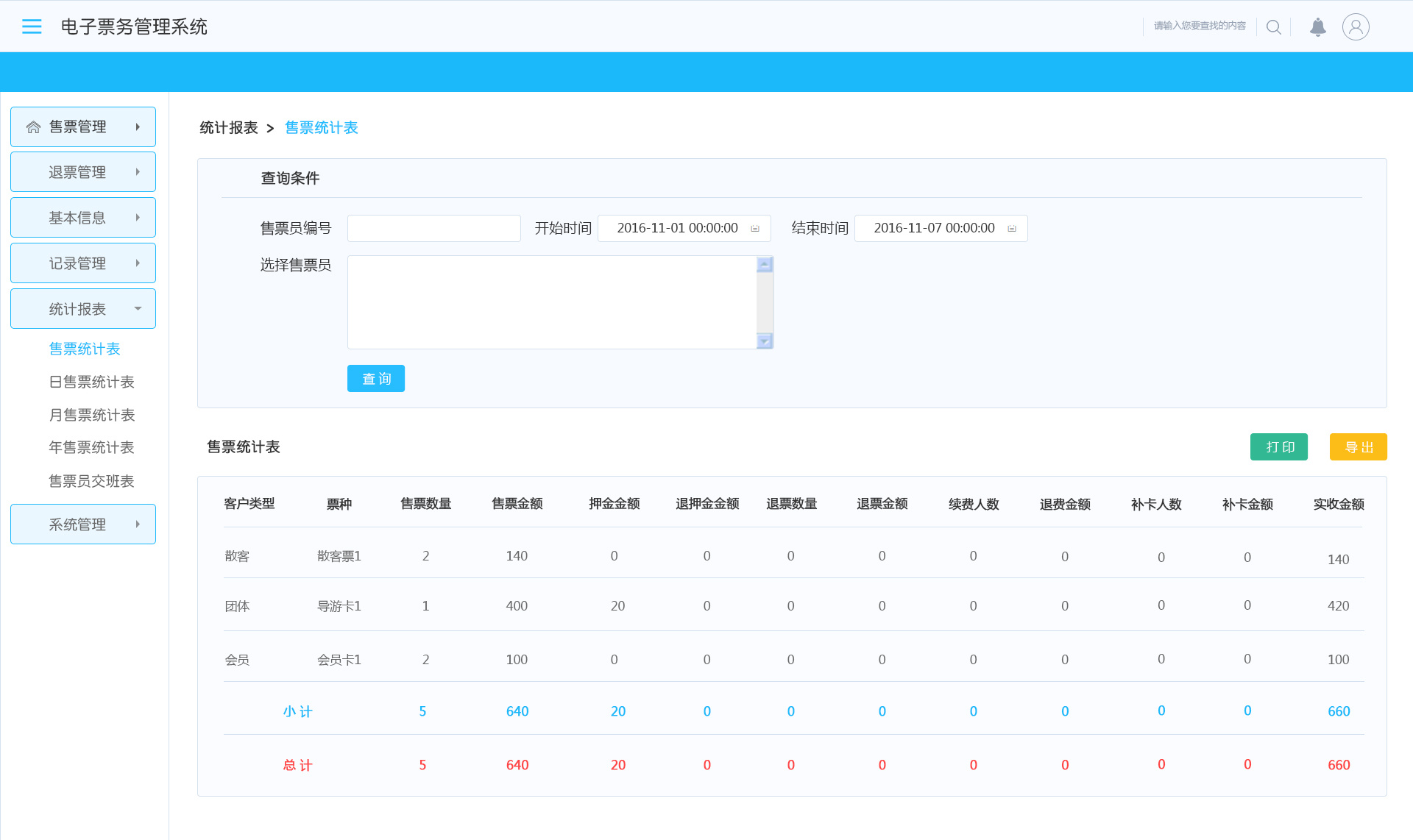The height and width of the screenshot is (840, 1413).
Task: Open the 日售票统计表 report
Action: [x=91, y=381]
